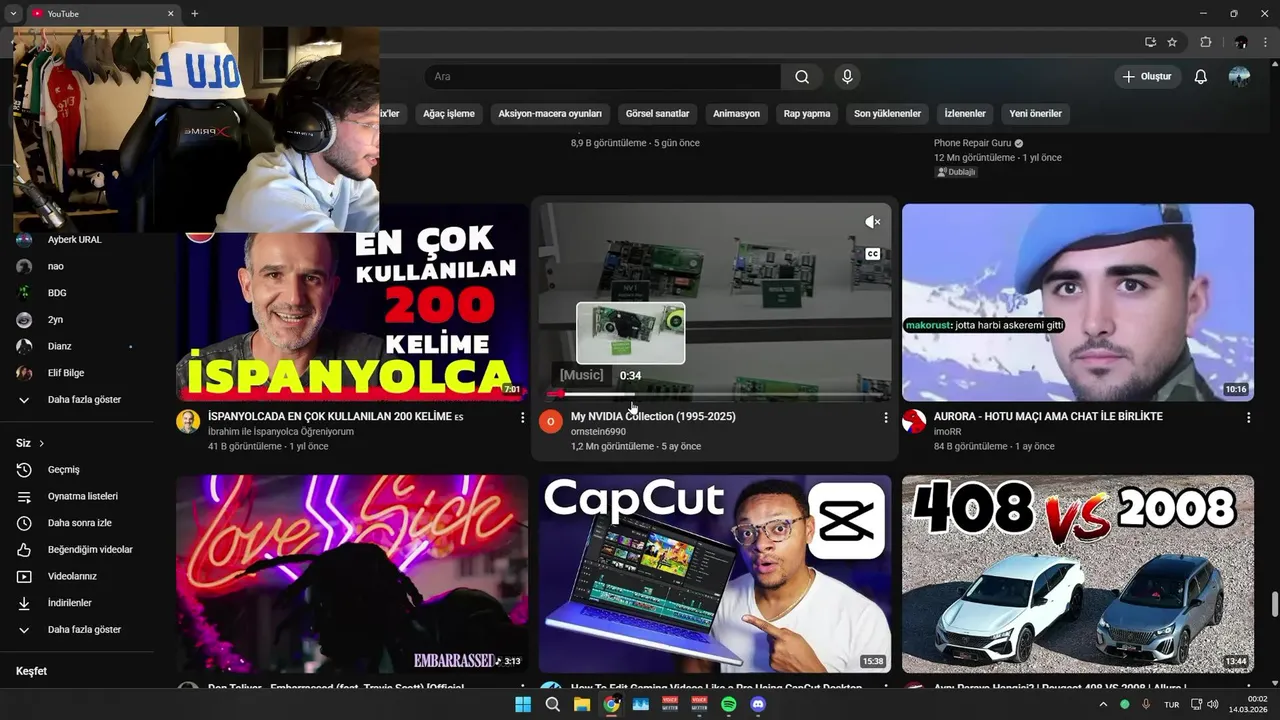This screenshot has height=720, width=1280.
Task: Open the Chrome tab search dropdown arrow
Action: coord(13,13)
